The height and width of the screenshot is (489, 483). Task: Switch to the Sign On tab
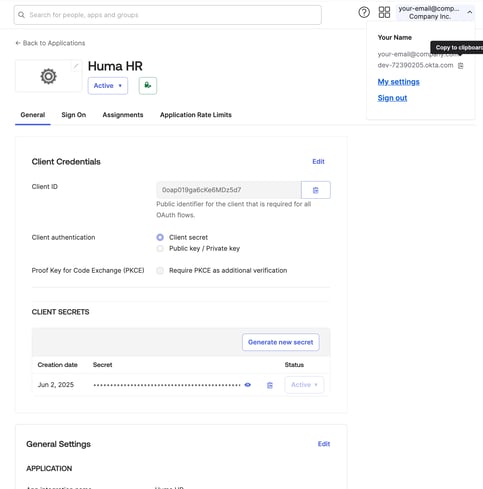click(x=74, y=115)
